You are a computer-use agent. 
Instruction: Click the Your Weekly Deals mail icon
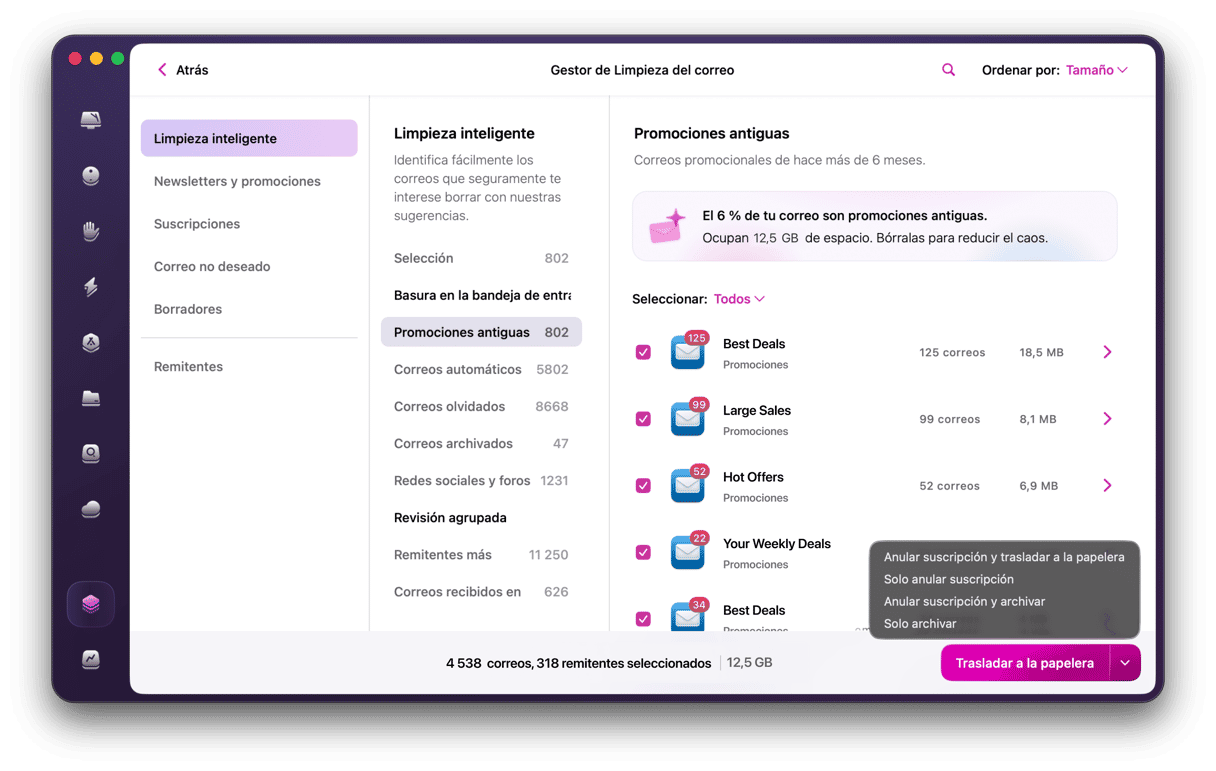(x=688, y=552)
